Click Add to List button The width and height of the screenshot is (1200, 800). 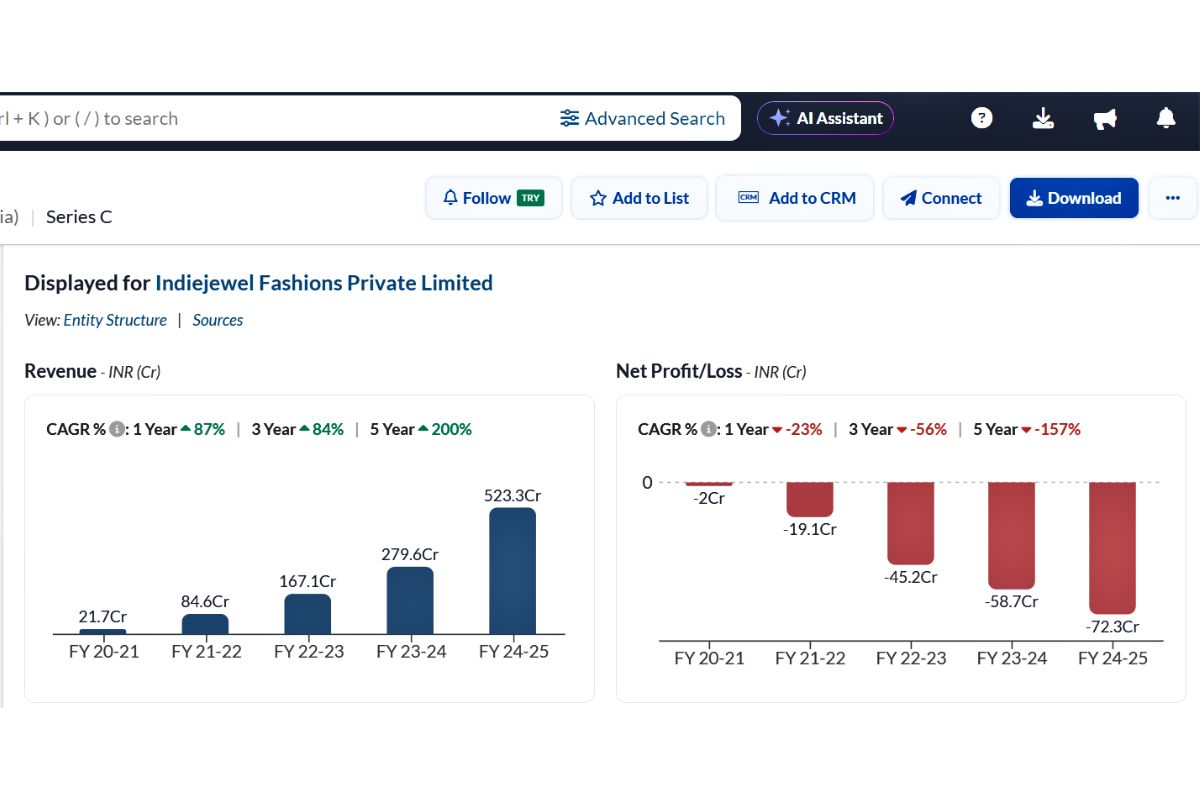click(640, 198)
